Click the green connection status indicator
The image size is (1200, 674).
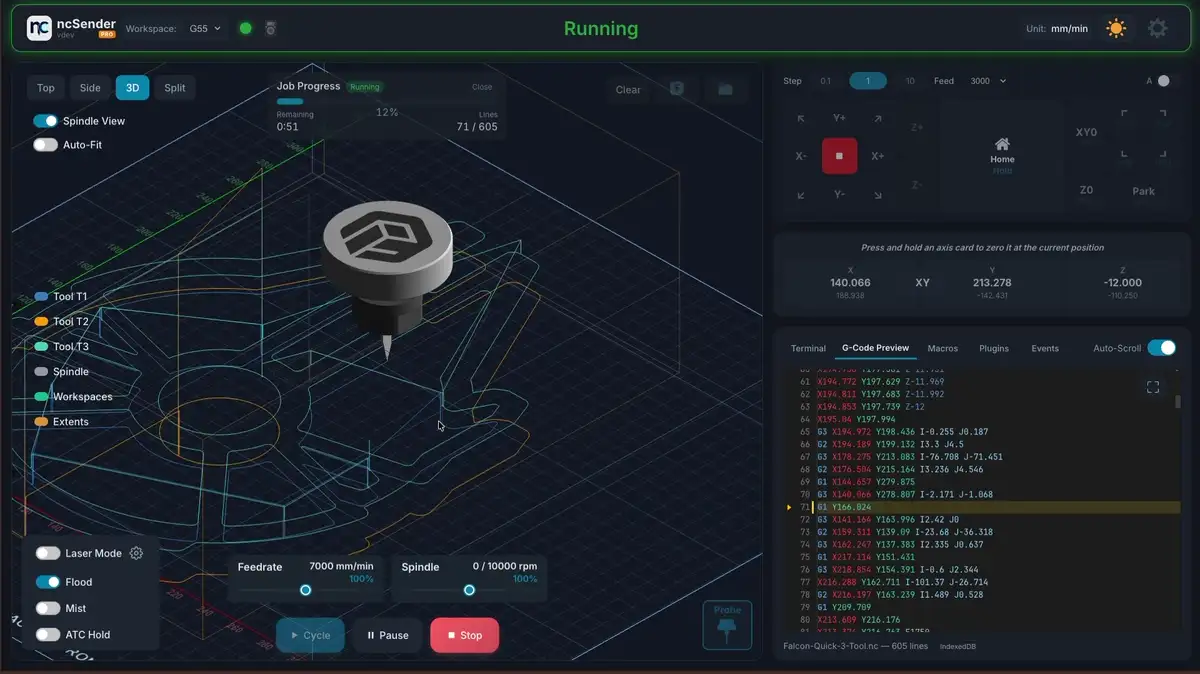(245, 29)
